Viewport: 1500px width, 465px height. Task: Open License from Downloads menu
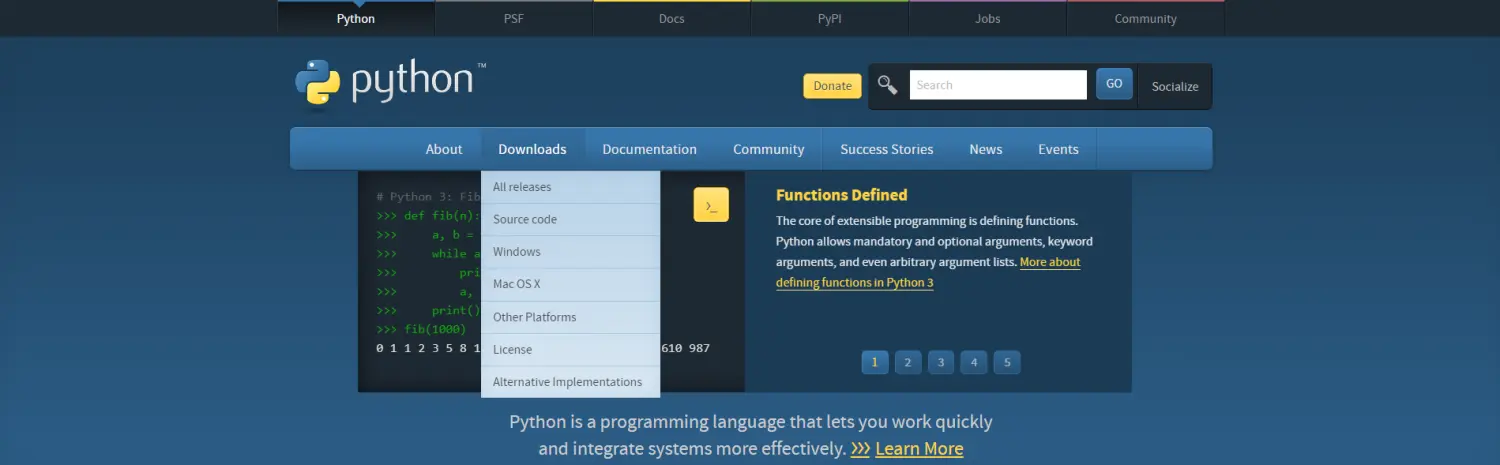click(x=571, y=349)
